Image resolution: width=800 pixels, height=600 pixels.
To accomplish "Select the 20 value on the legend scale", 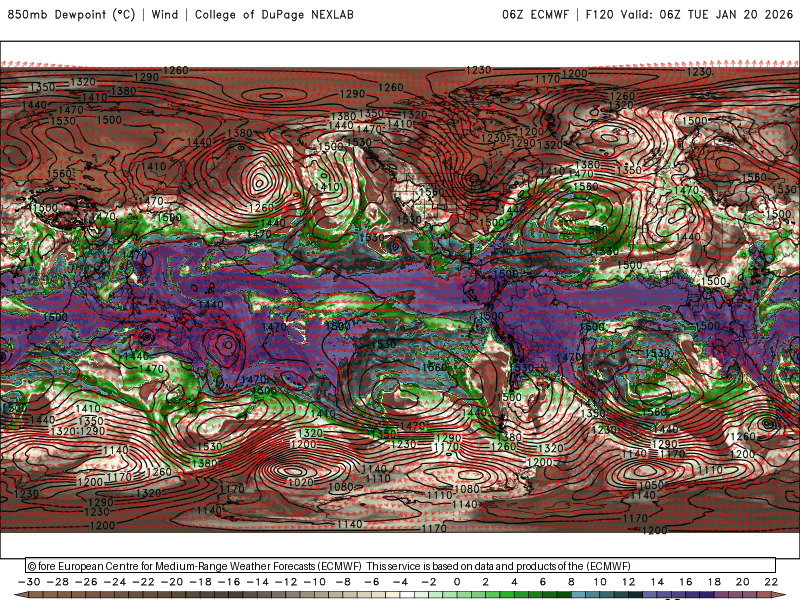I will click(743, 582).
